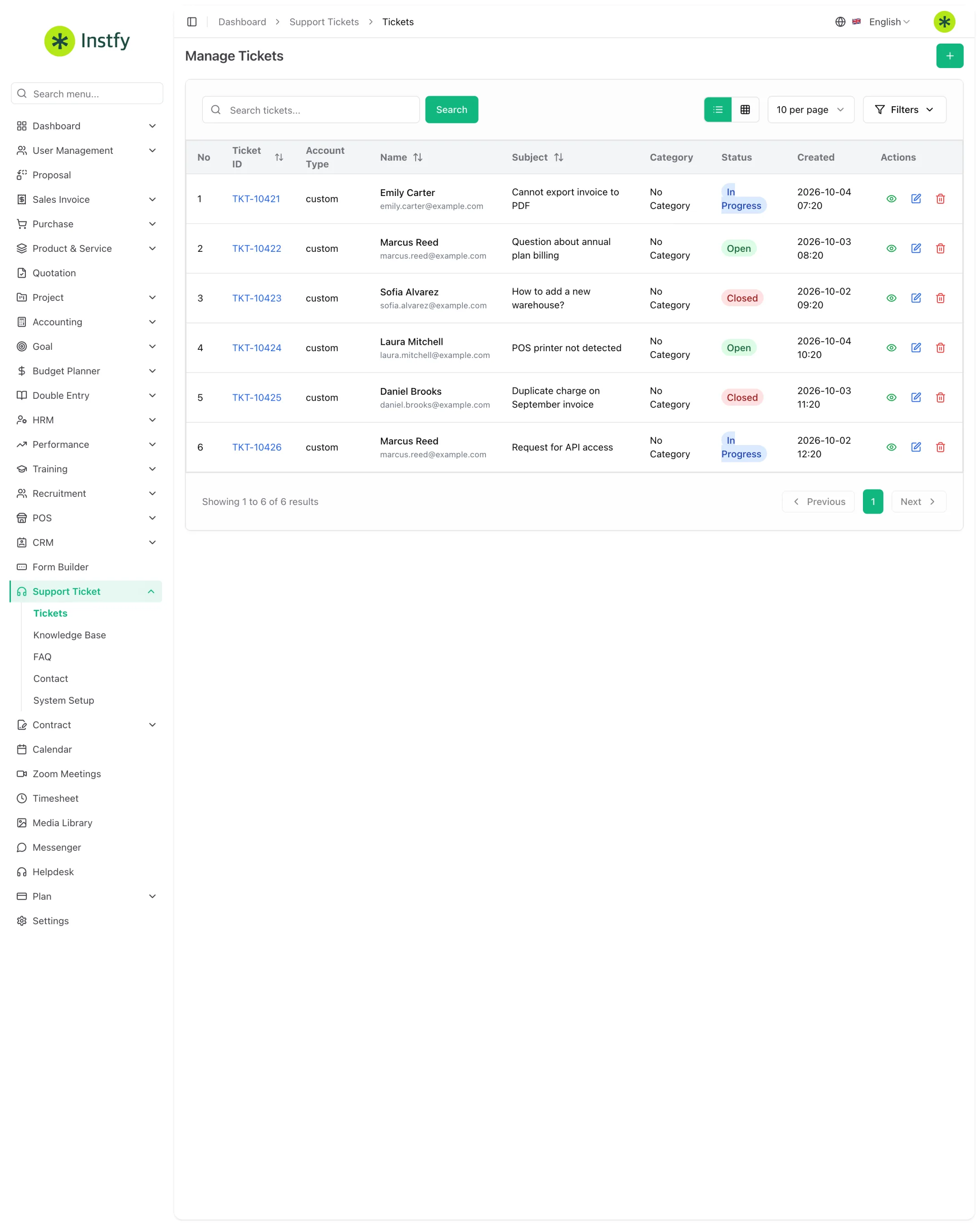Delete Emily Carter's ticket
Viewport: 980px width, 1225px height.
(940, 199)
